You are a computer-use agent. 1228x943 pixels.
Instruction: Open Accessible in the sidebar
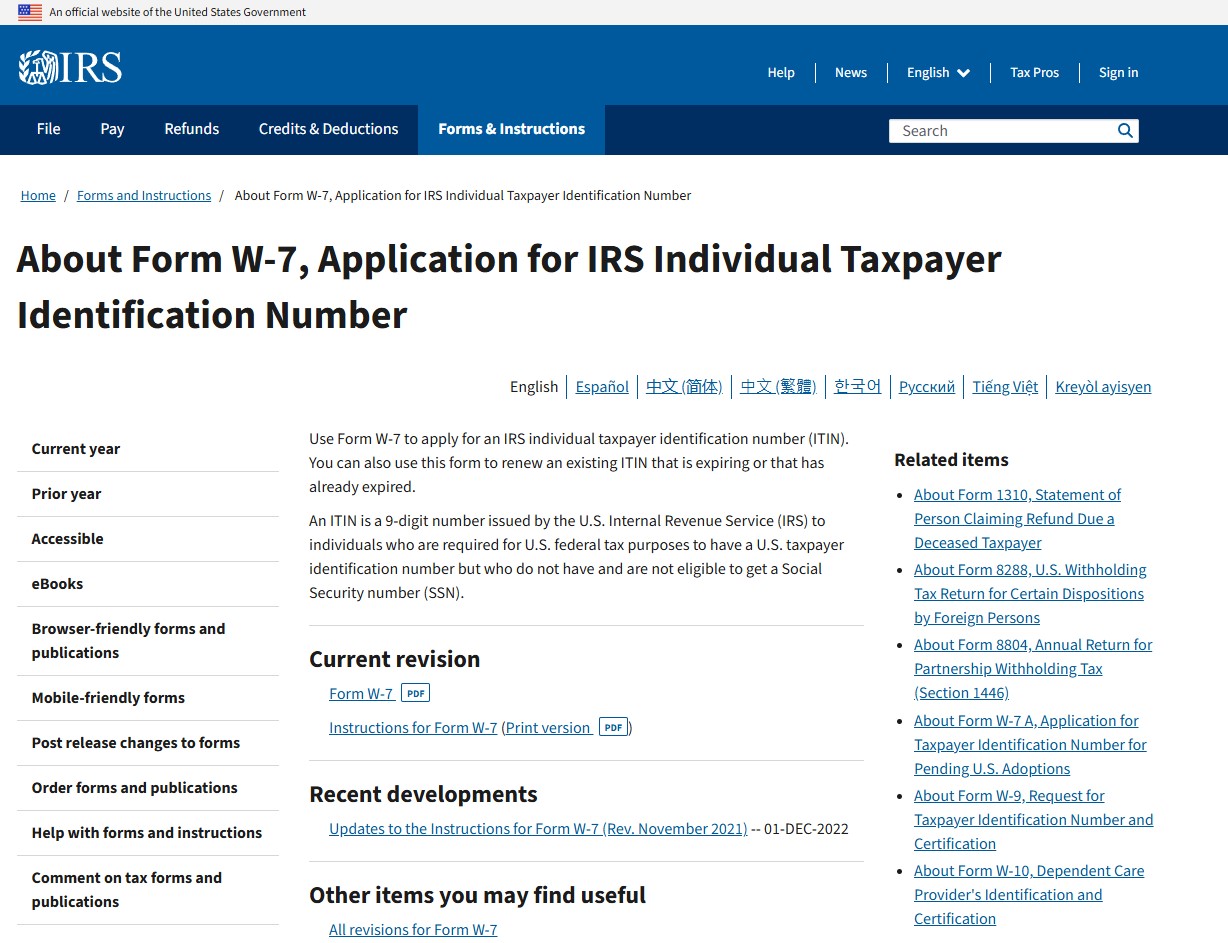148,539
